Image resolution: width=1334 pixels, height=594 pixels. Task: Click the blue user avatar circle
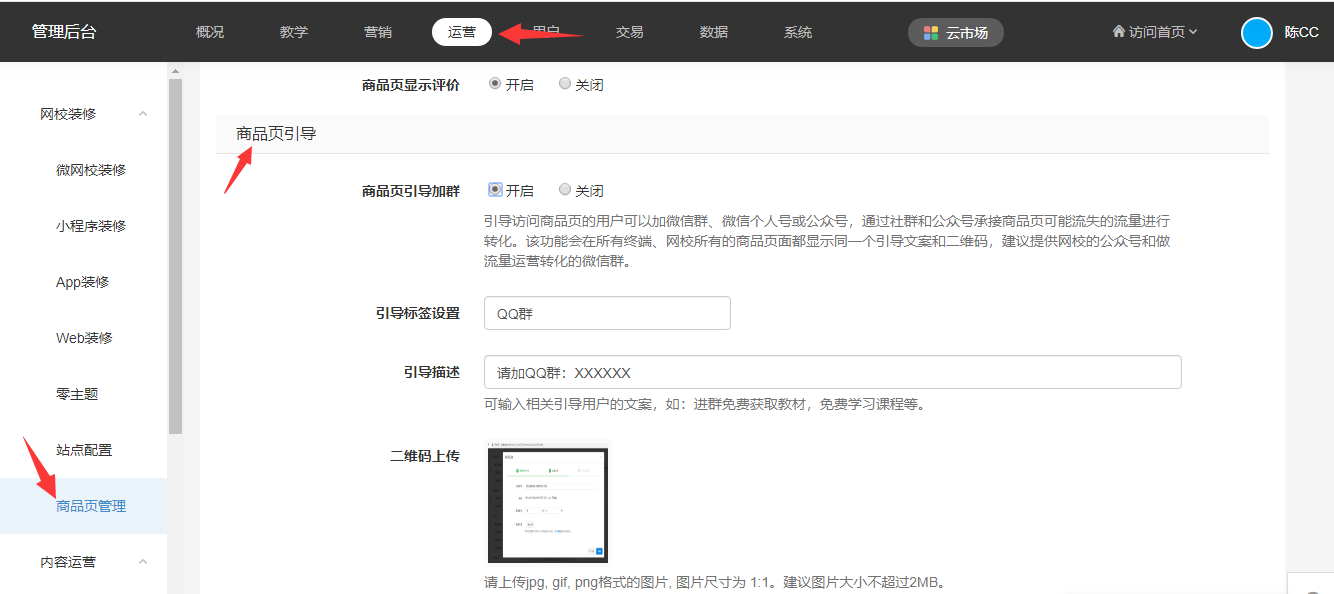pos(1256,32)
